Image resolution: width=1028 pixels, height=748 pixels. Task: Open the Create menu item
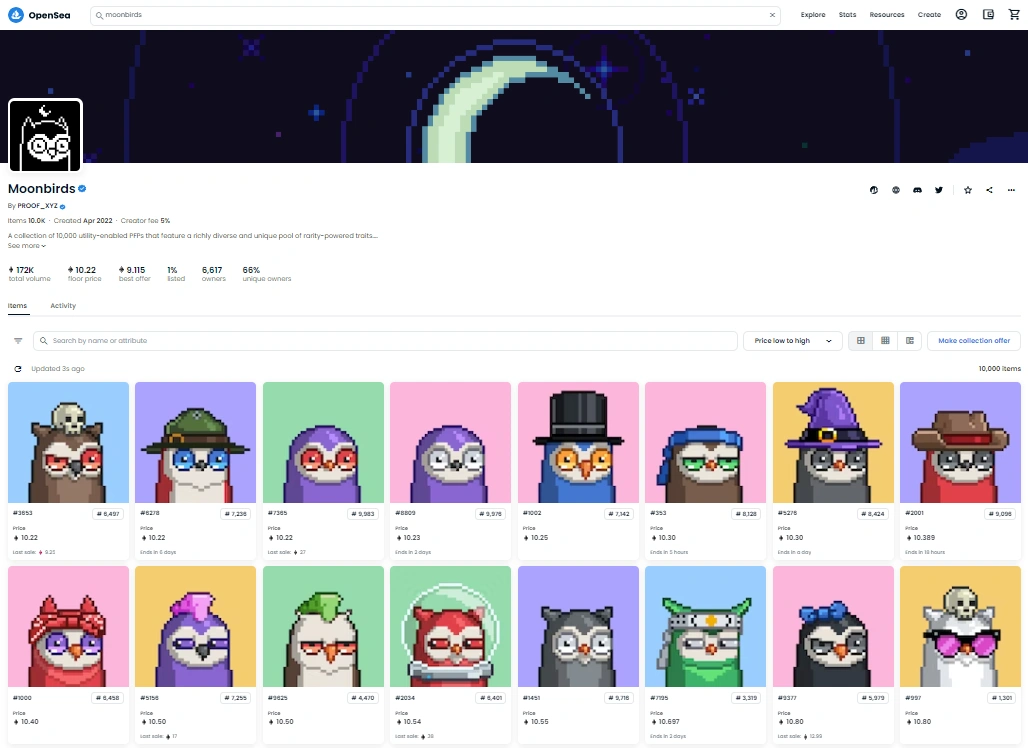929,14
